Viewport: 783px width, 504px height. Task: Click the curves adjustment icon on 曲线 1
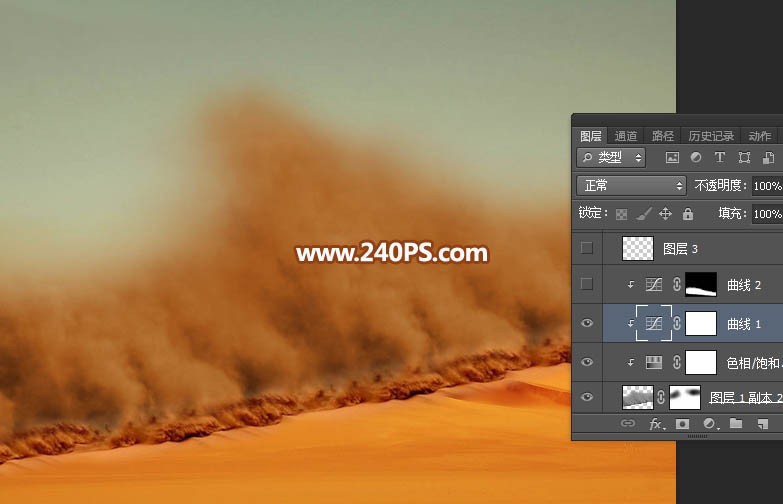(x=654, y=323)
